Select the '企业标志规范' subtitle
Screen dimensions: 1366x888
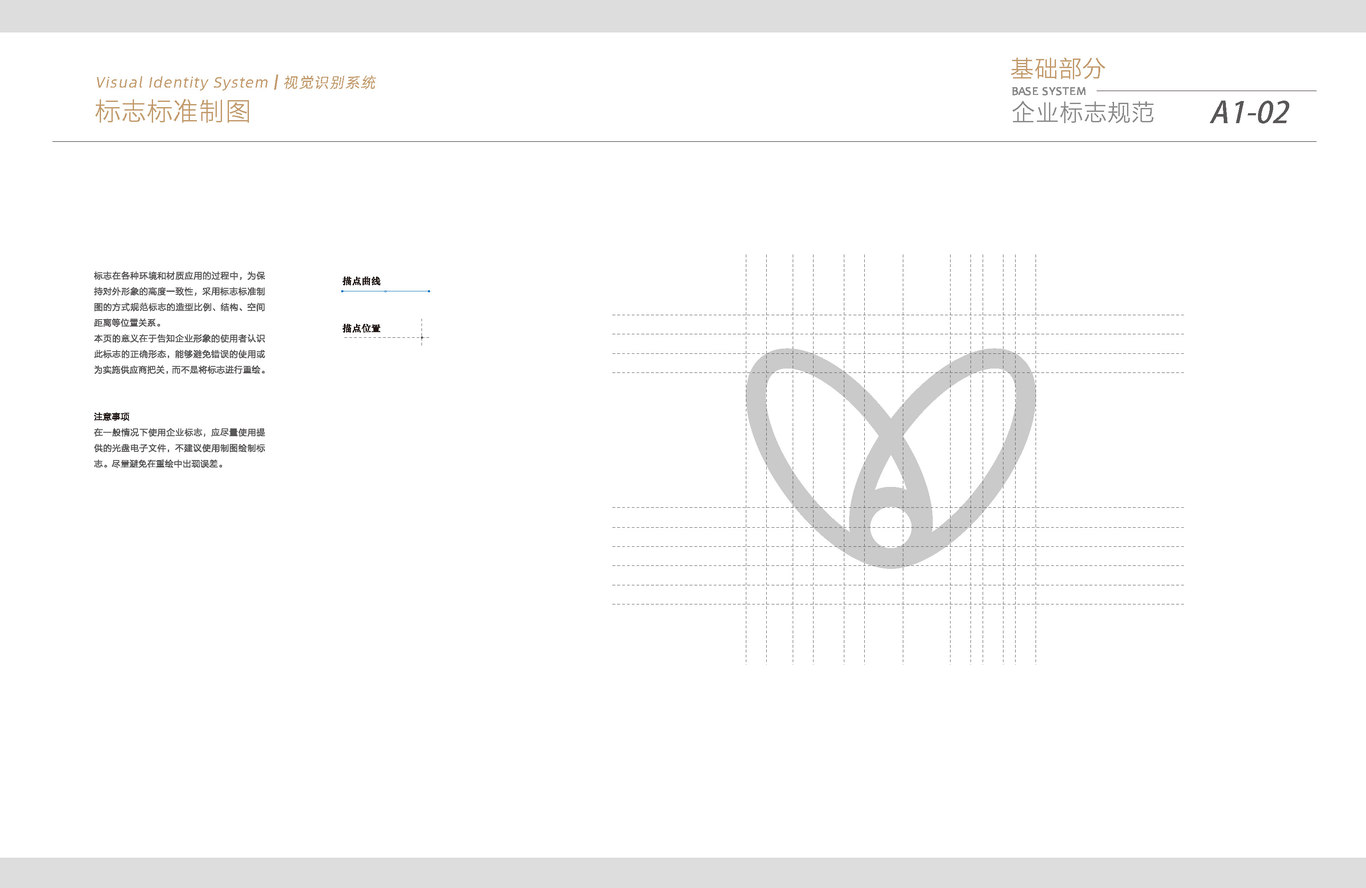[x=1083, y=113]
